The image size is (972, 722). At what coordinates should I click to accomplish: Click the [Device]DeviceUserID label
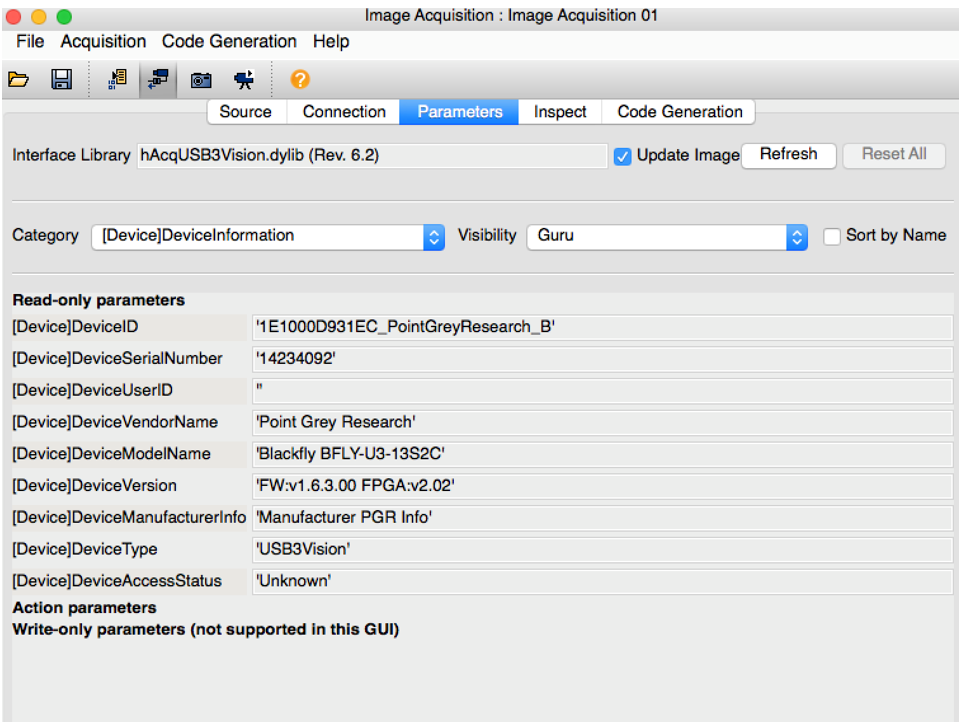[92, 390]
